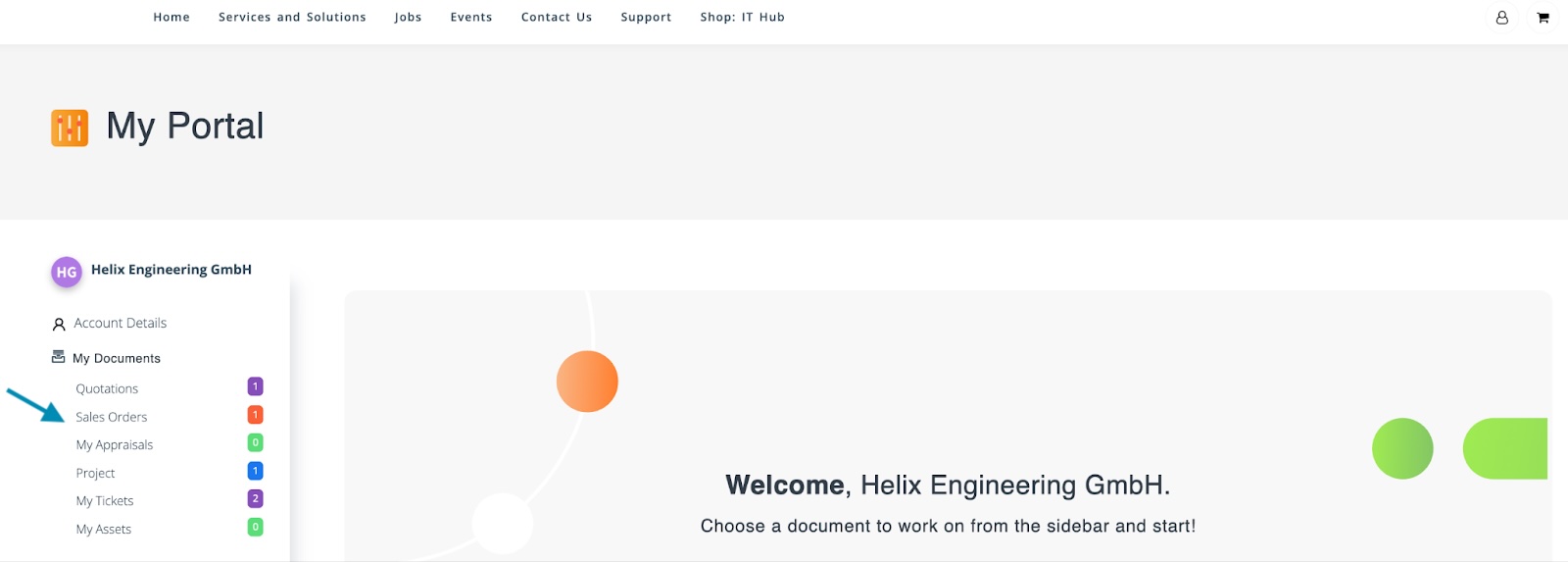
Task: Click the orange Sales Orders count badge
Action: (255, 415)
